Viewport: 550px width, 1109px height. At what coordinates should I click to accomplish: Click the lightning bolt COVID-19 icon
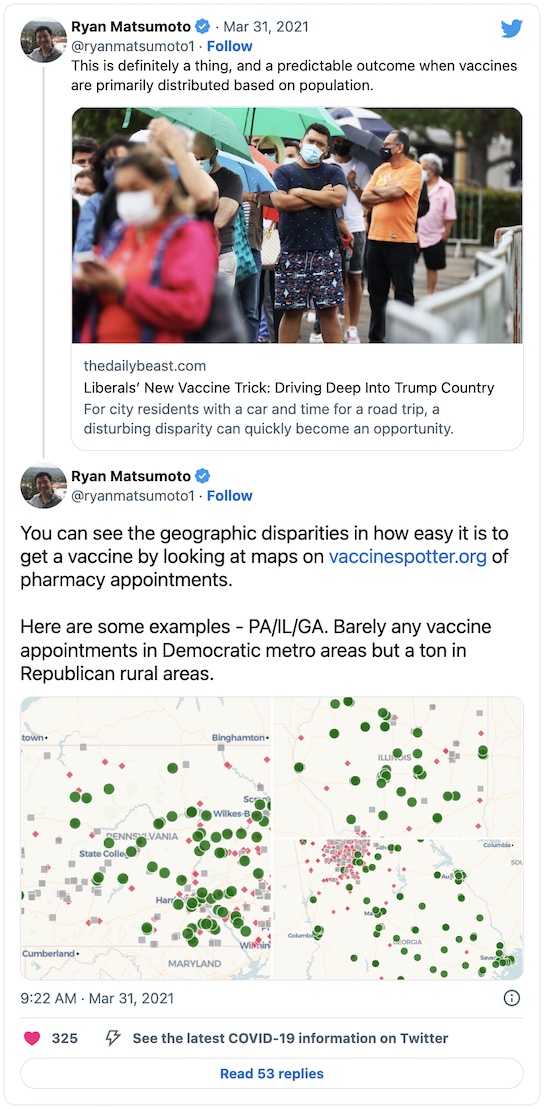click(x=112, y=1038)
